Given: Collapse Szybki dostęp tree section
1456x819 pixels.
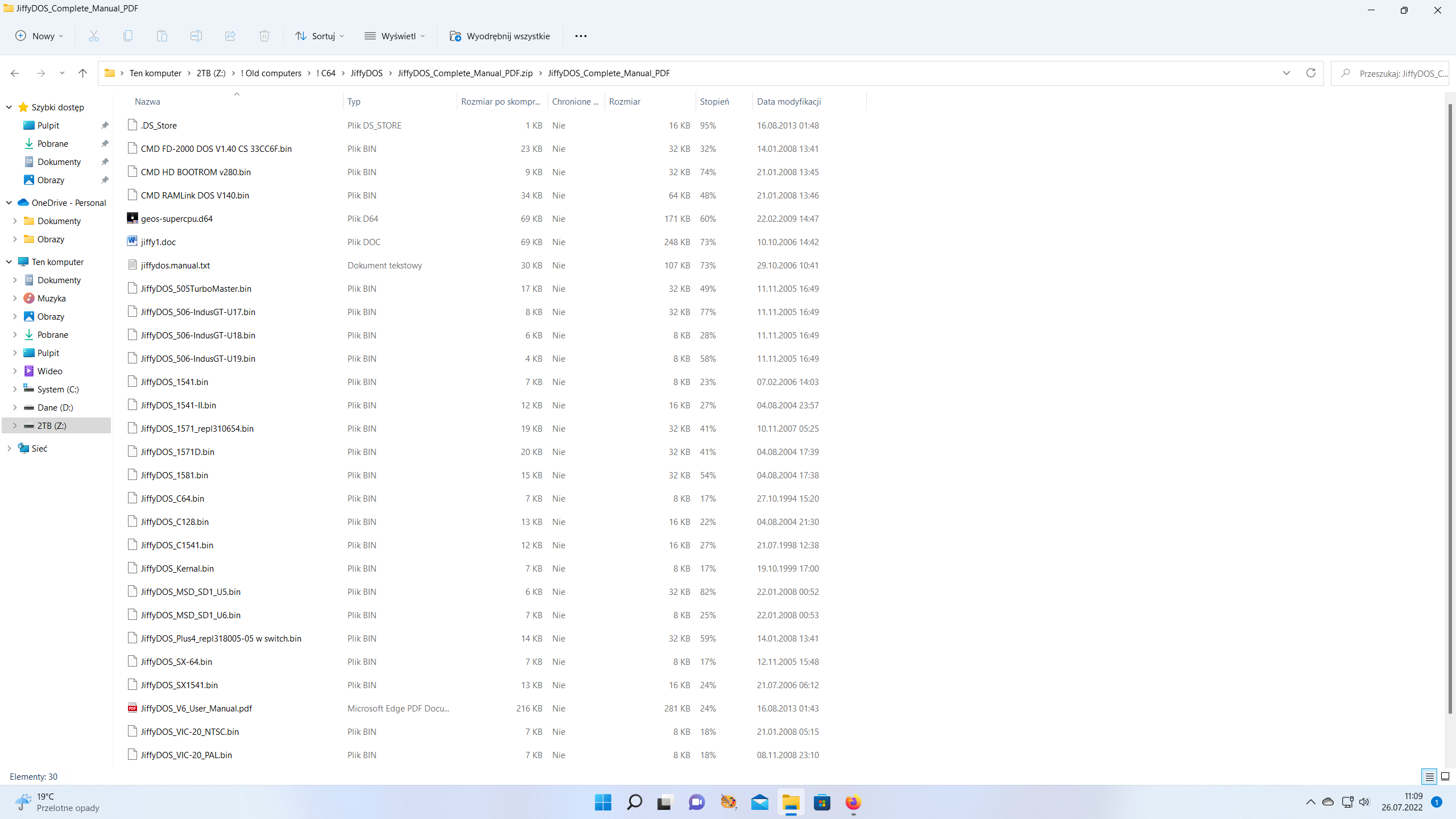Looking at the screenshot, I should coord(9,107).
